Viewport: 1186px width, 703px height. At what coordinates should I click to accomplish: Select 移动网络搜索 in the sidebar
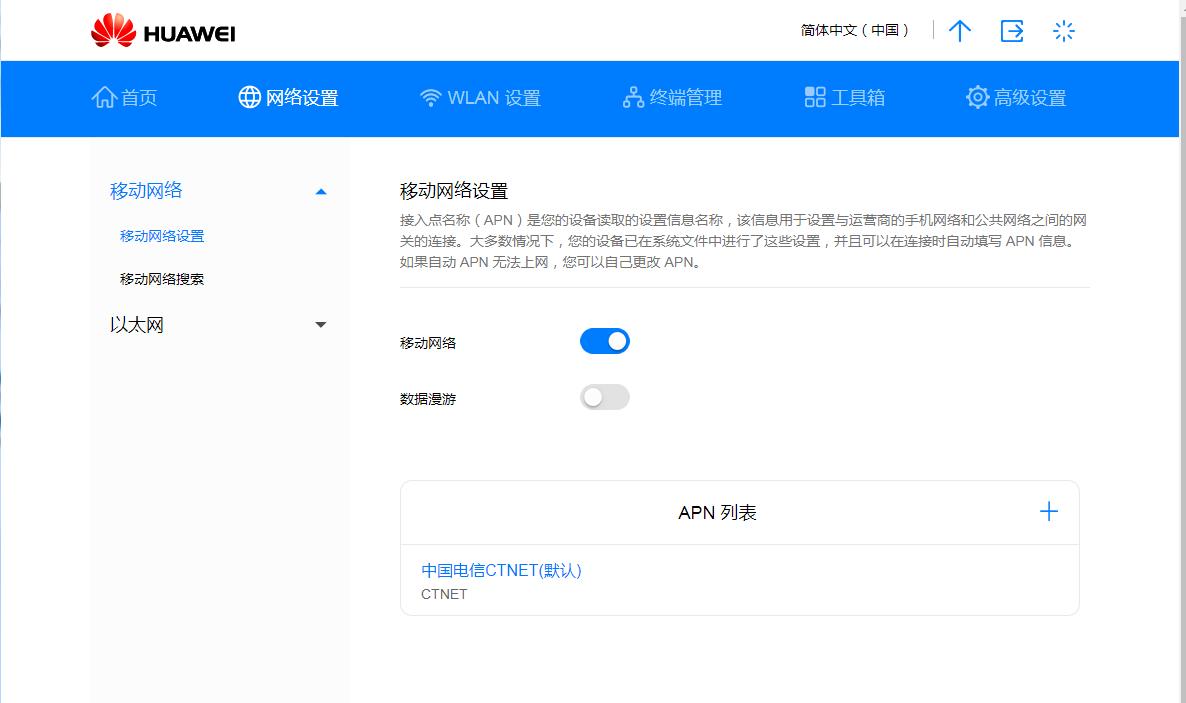pos(160,278)
